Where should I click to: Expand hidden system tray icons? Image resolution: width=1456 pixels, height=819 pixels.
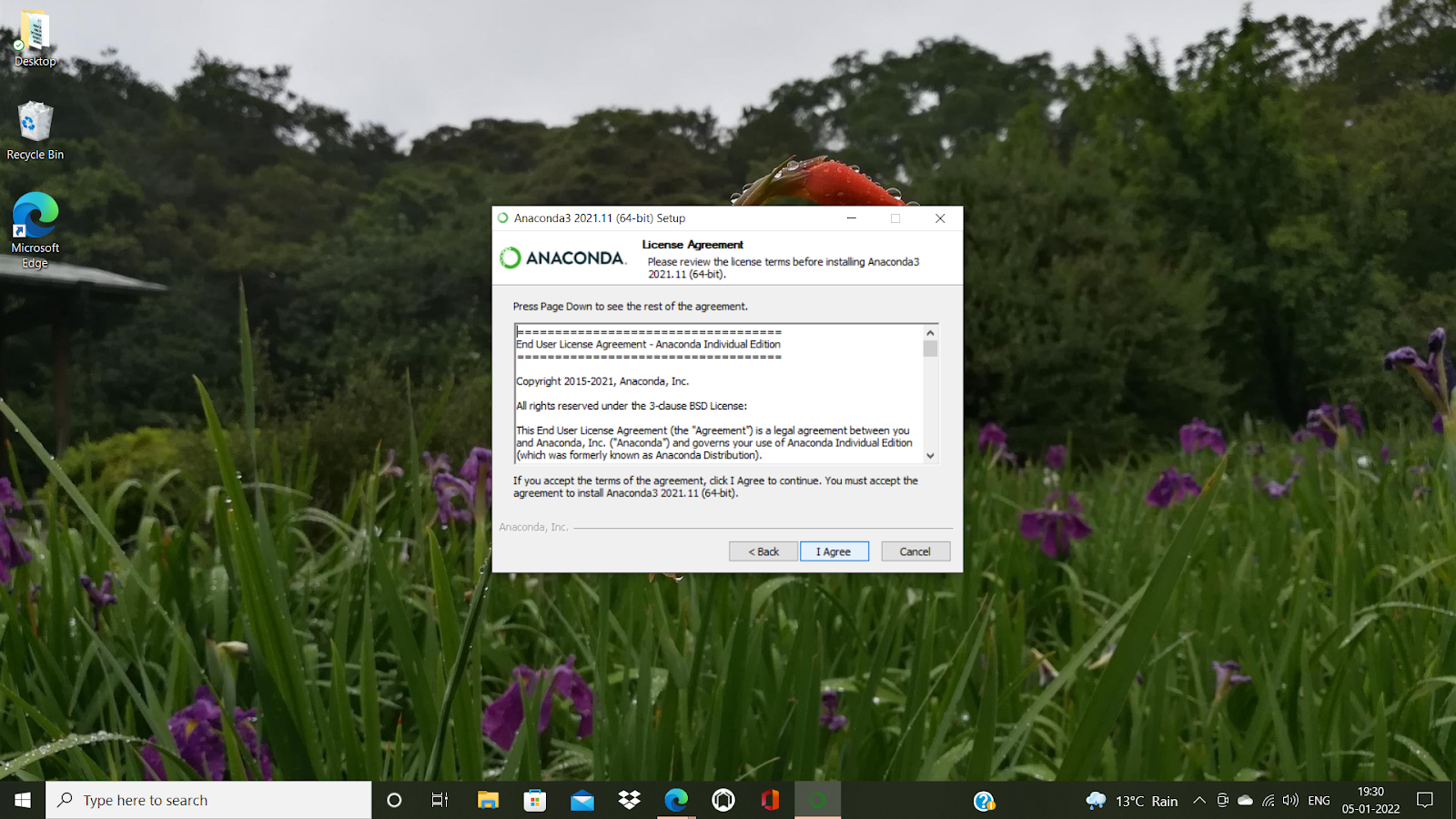1199,800
